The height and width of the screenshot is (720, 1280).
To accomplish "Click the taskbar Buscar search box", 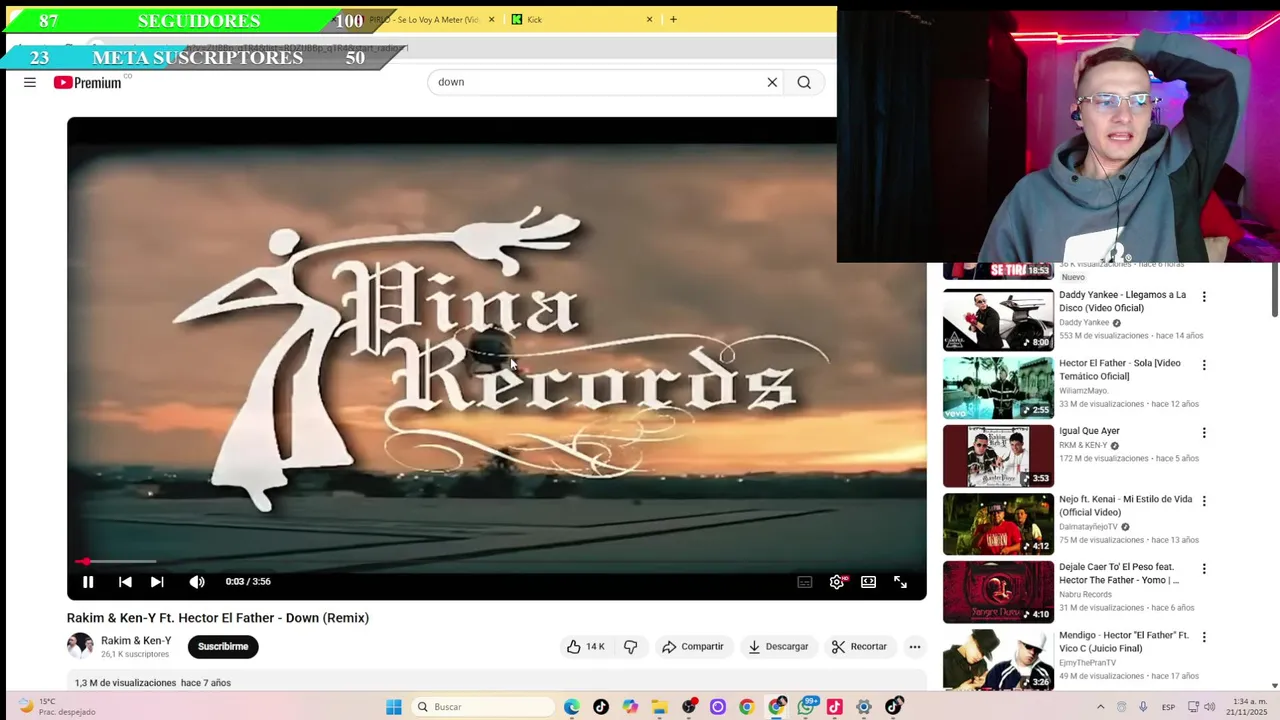I will pos(483,707).
